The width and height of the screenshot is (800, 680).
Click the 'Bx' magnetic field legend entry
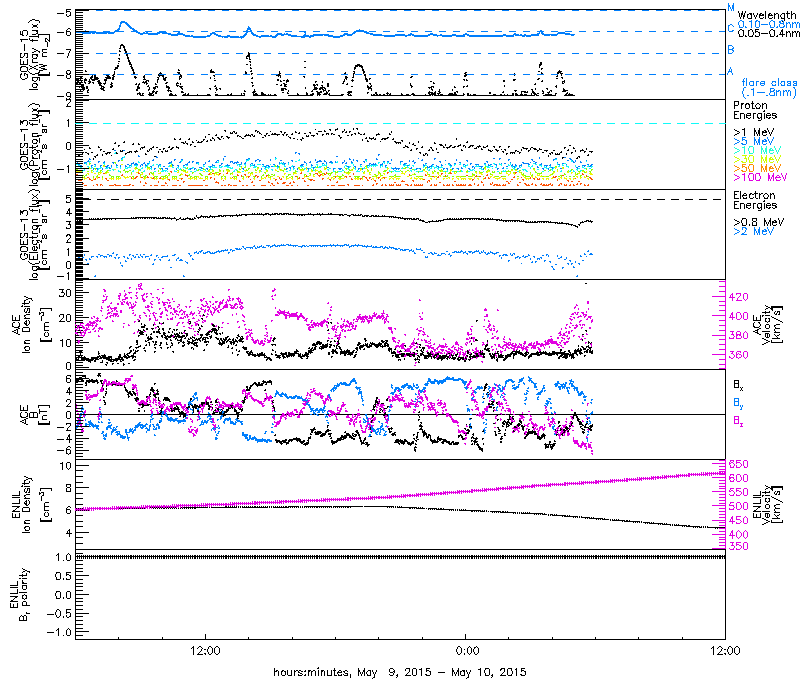738,384
